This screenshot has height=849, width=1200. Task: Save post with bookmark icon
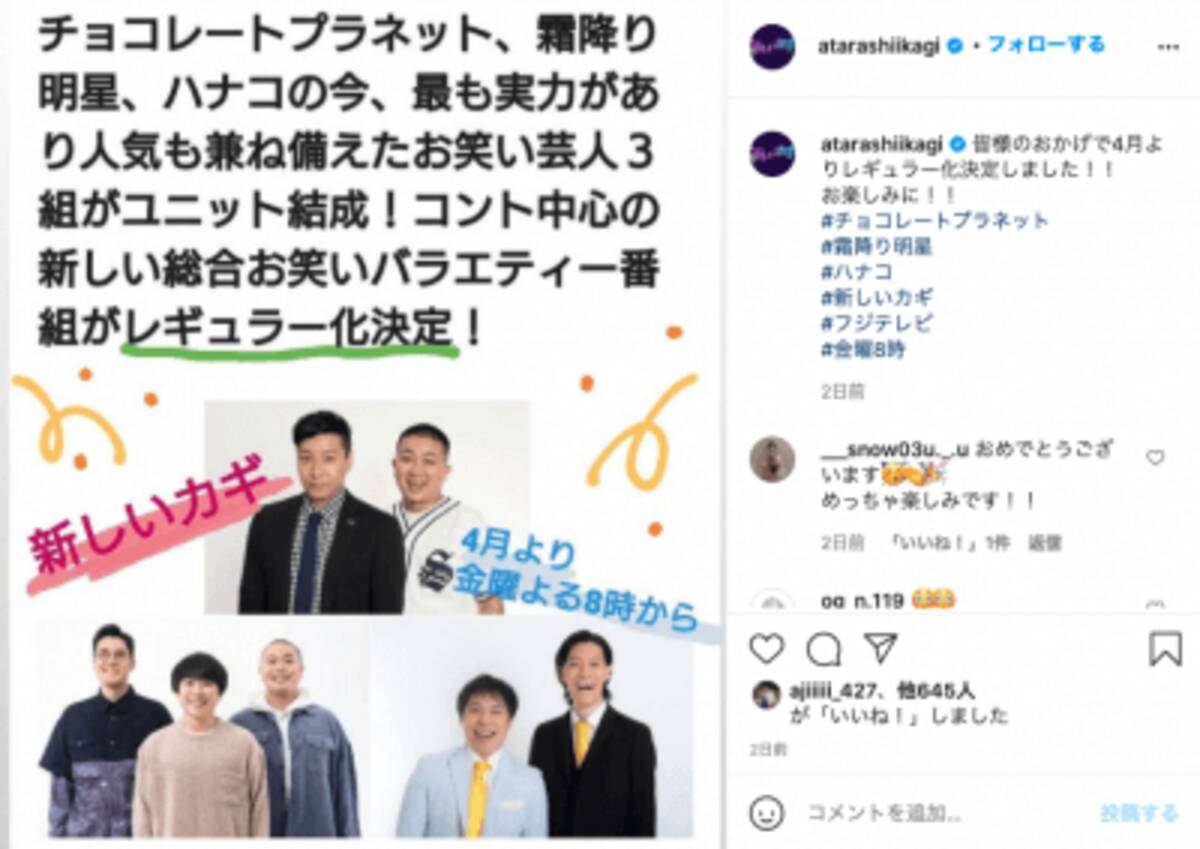click(x=1165, y=649)
